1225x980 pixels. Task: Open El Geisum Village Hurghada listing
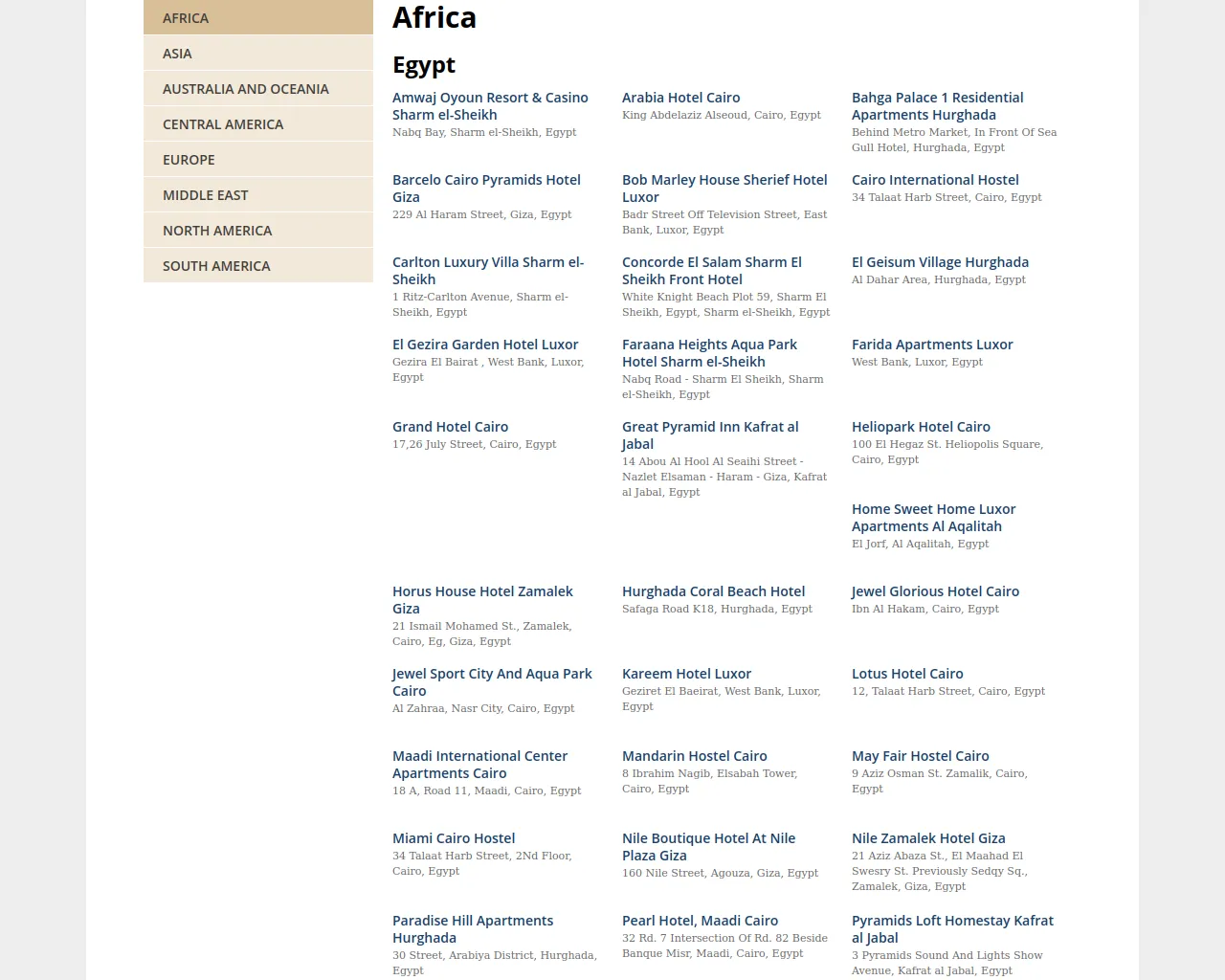coord(940,262)
